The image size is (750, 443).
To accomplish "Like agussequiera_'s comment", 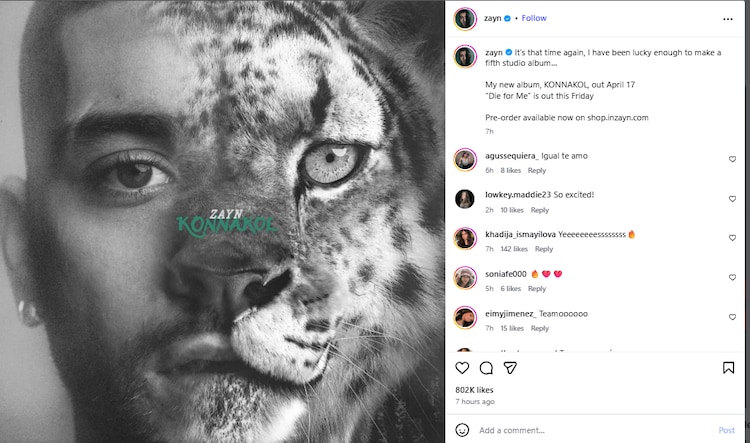I will tap(732, 159).
